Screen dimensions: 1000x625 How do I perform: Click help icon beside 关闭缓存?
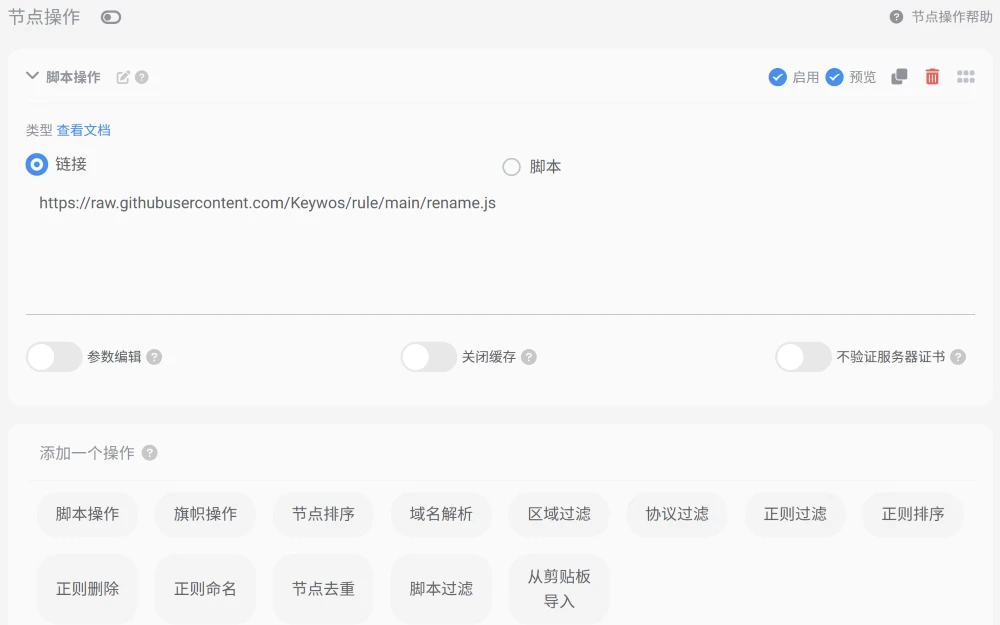coord(529,357)
